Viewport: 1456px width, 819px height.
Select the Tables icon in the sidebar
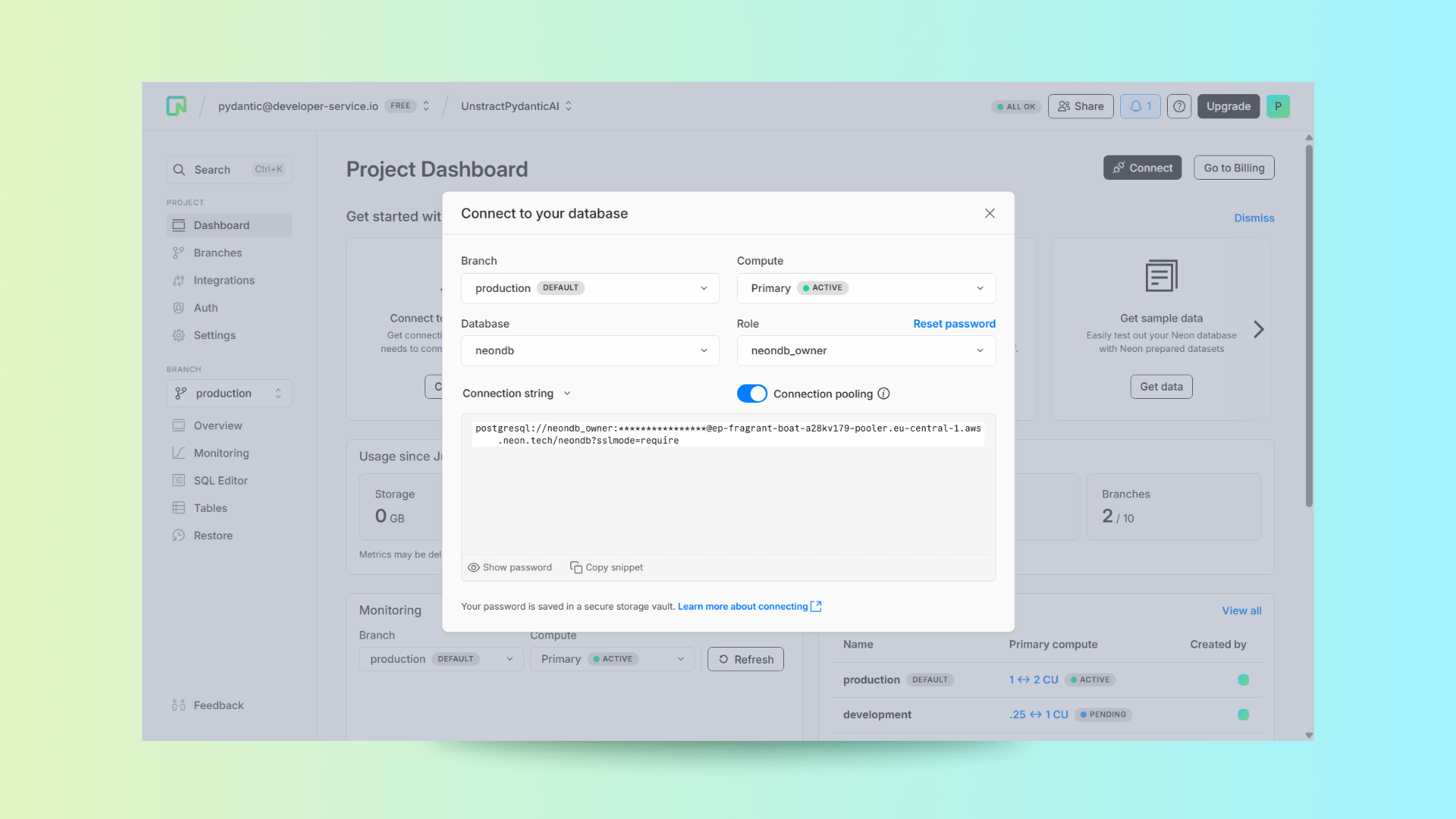[179, 507]
